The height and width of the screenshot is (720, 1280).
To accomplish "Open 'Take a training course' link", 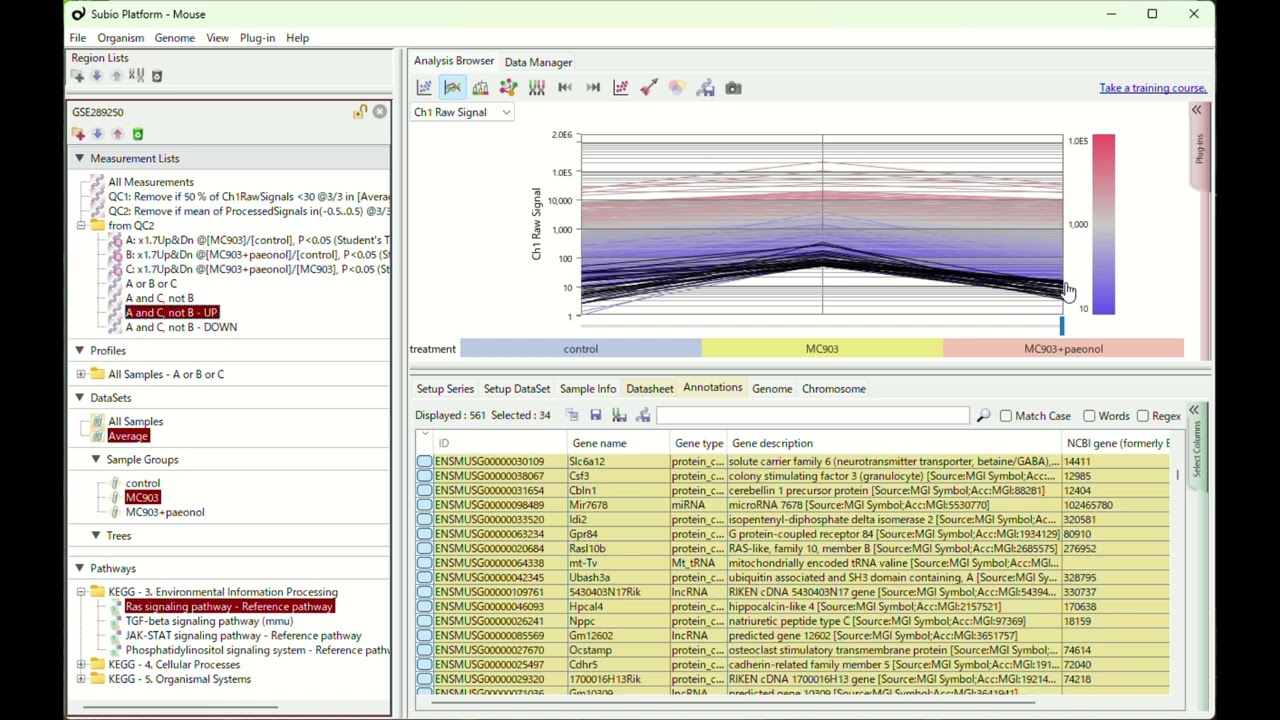I will coord(1152,88).
